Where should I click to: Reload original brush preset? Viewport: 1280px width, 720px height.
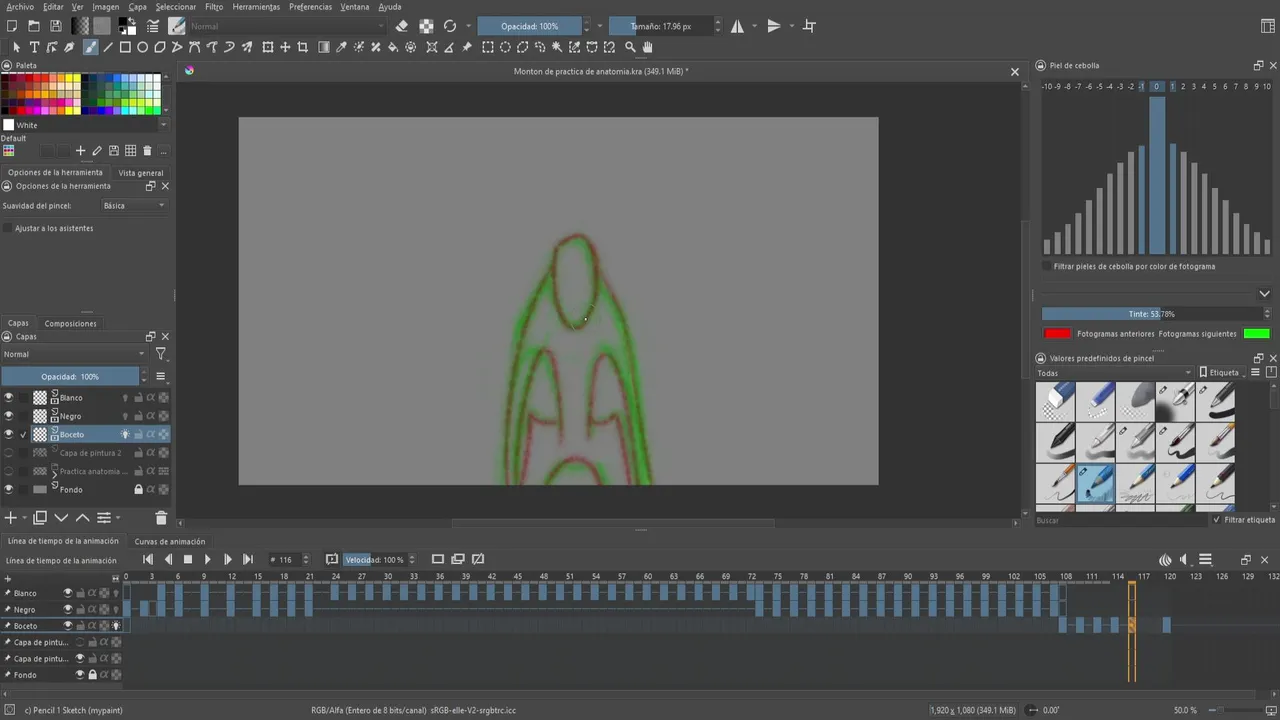click(450, 26)
